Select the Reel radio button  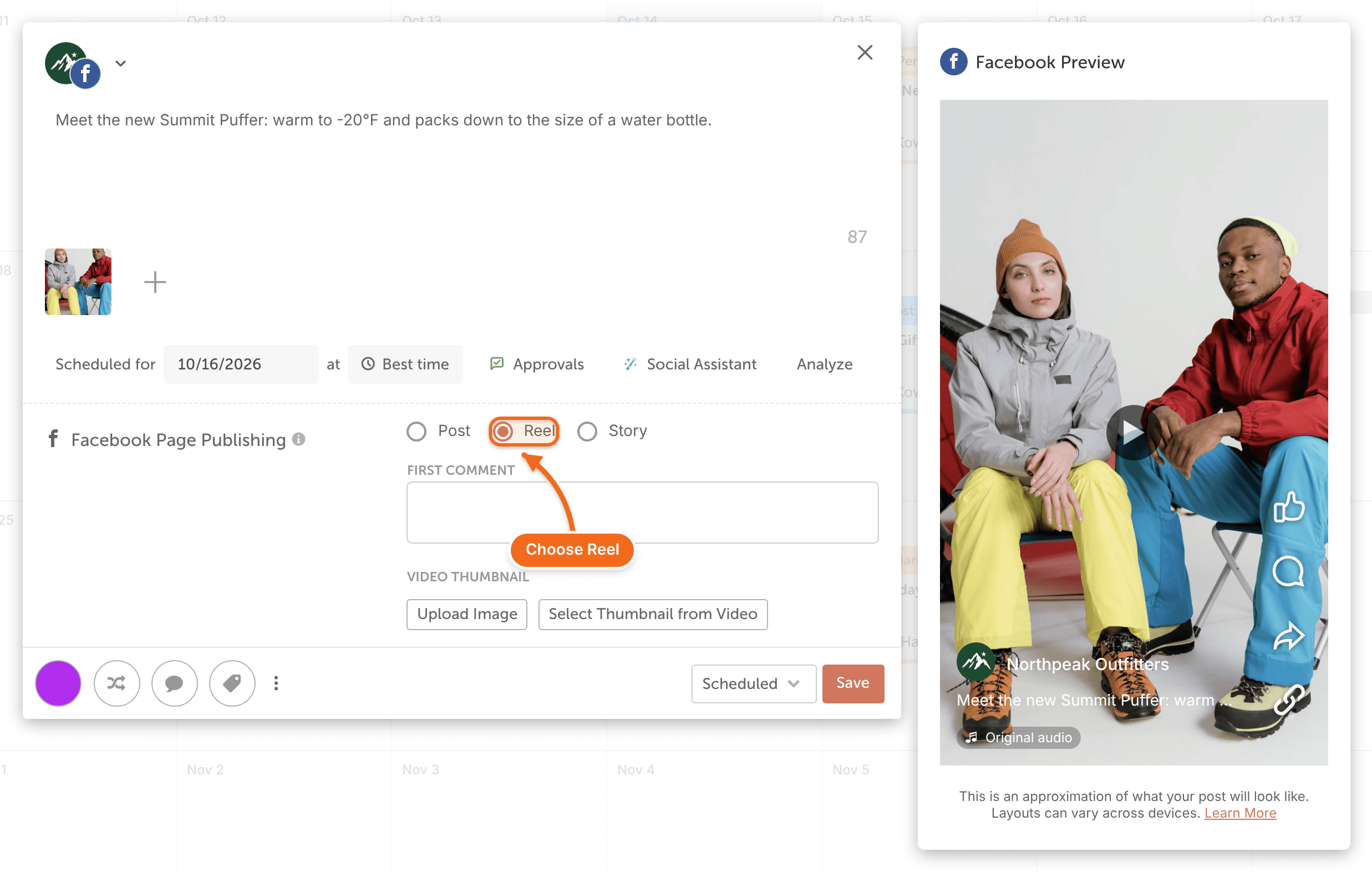coord(503,431)
